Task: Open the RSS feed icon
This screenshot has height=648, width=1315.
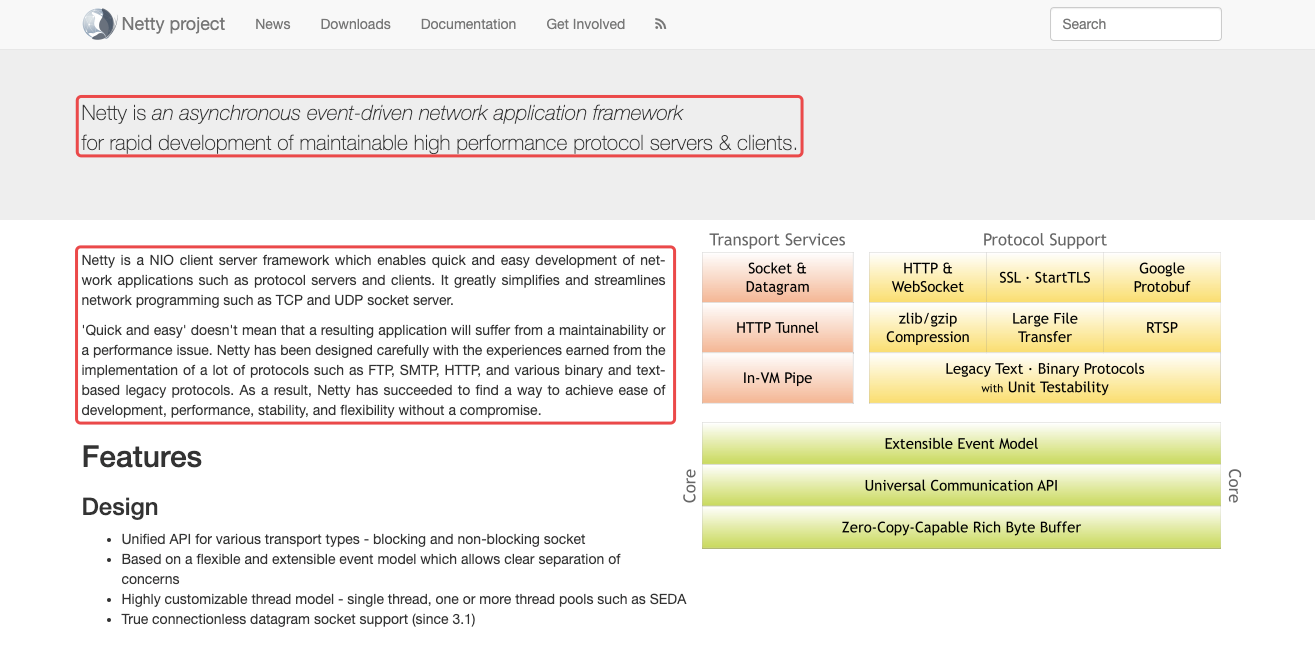Action: coord(660,24)
